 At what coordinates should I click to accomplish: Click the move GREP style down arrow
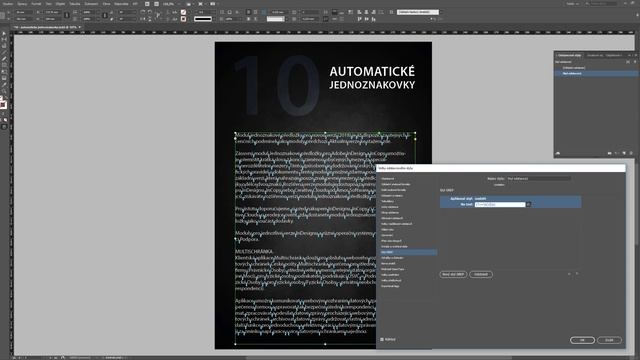click(577, 274)
